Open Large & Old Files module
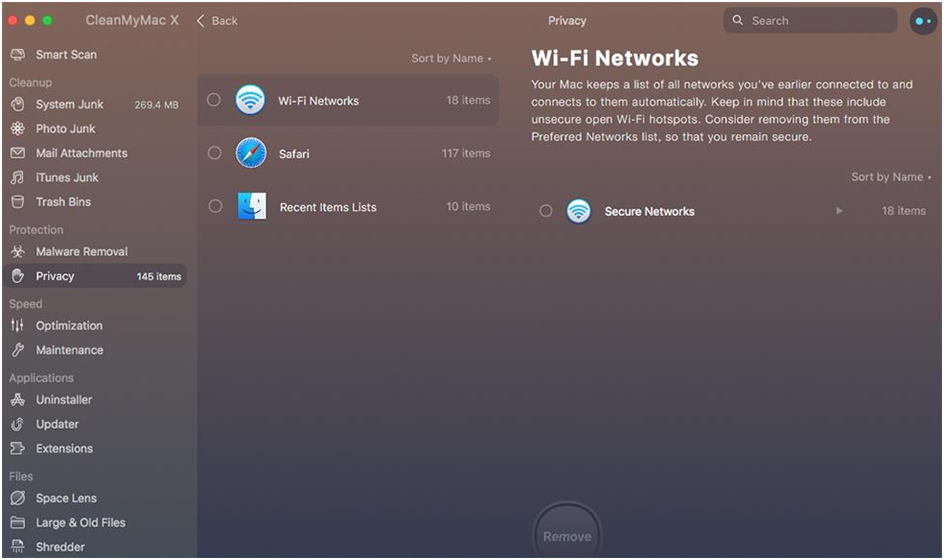Screen dimensions: 944x560 pos(81,523)
